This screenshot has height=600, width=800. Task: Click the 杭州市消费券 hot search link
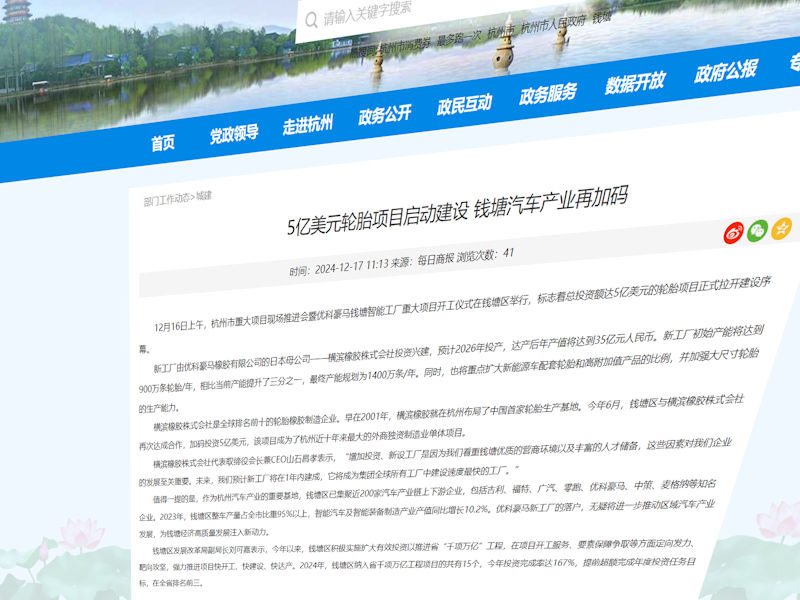(x=405, y=45)
